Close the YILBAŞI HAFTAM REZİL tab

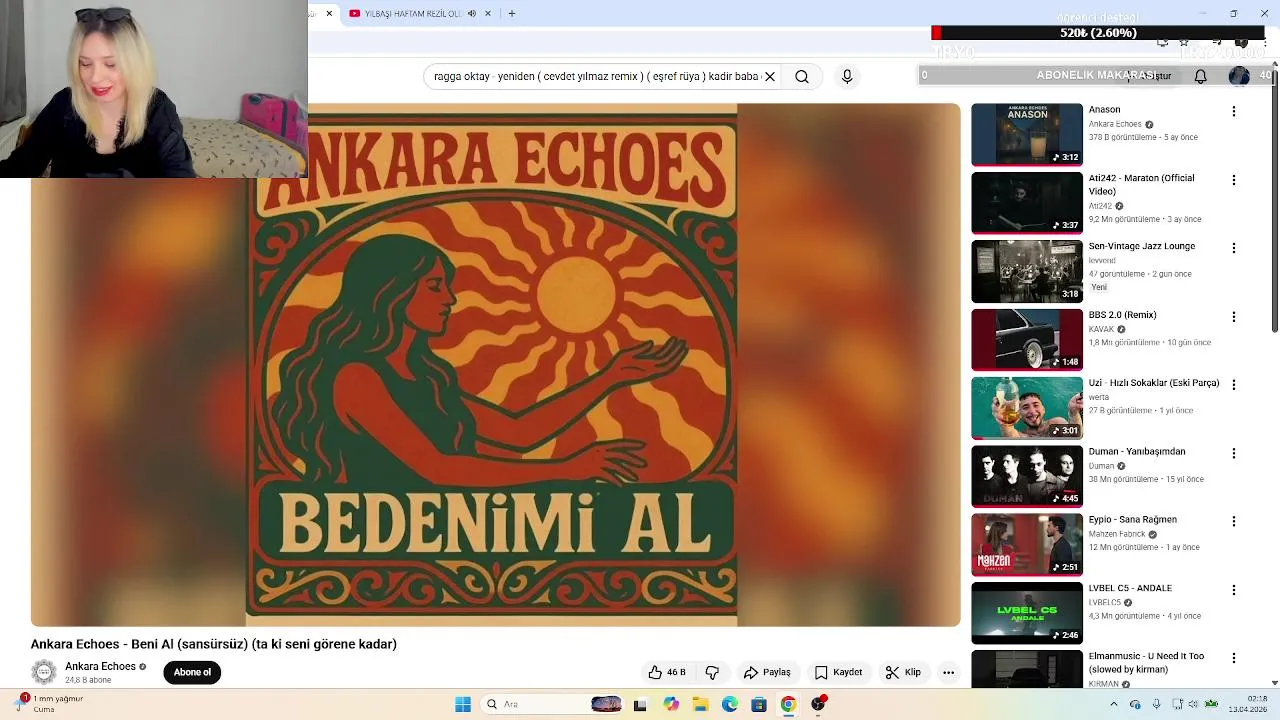coord(488,14)
